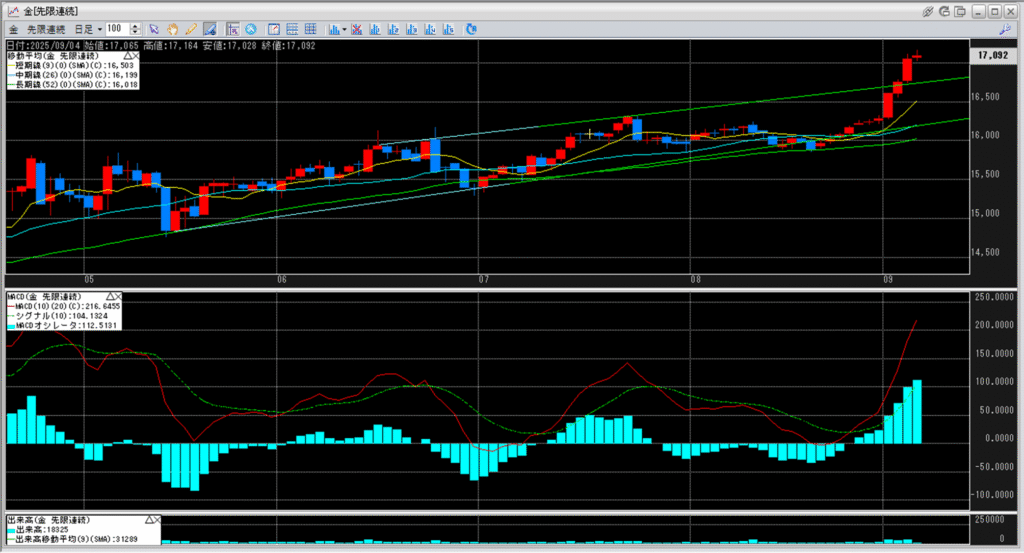Pick the pencil drawing tool

190,29
